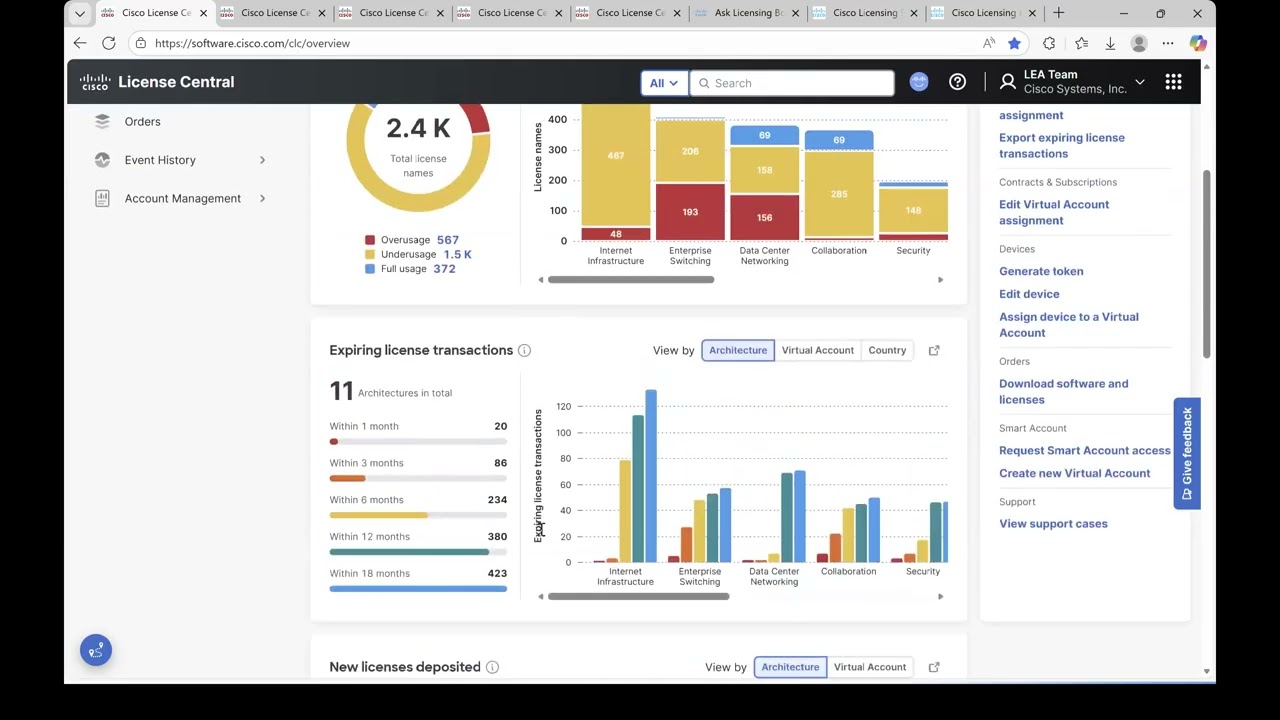The width and height of the screenshot is (1280, 720).
Task: Open the All search scope dropdown
Action: coord(664,83)
